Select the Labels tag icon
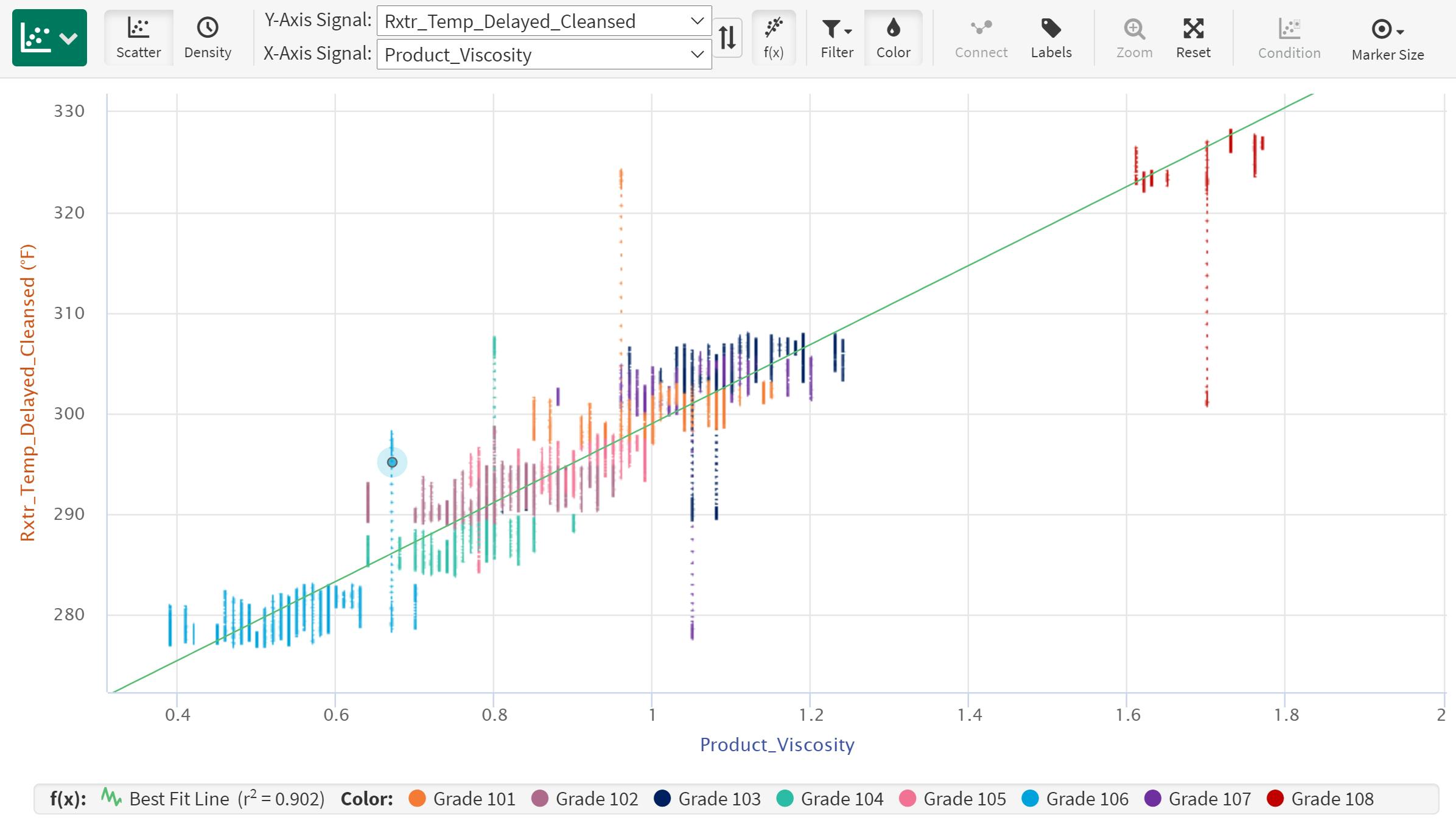1456x820 pixels. coord(1050,38)
